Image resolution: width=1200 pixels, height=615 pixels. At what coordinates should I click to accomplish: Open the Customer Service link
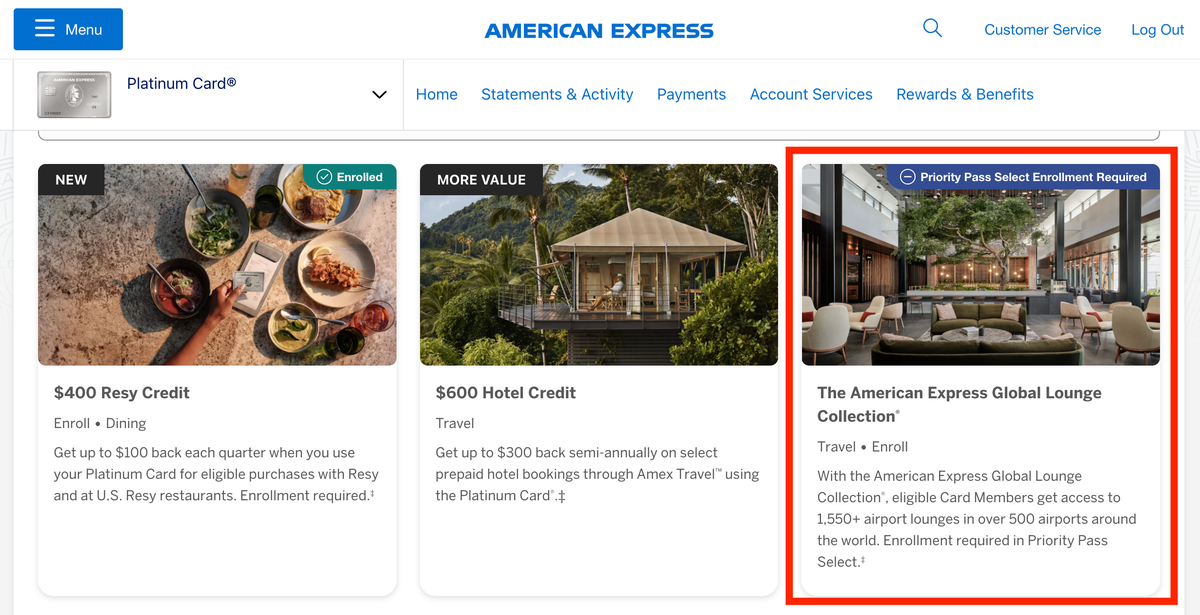click(x=1042, y=30)
